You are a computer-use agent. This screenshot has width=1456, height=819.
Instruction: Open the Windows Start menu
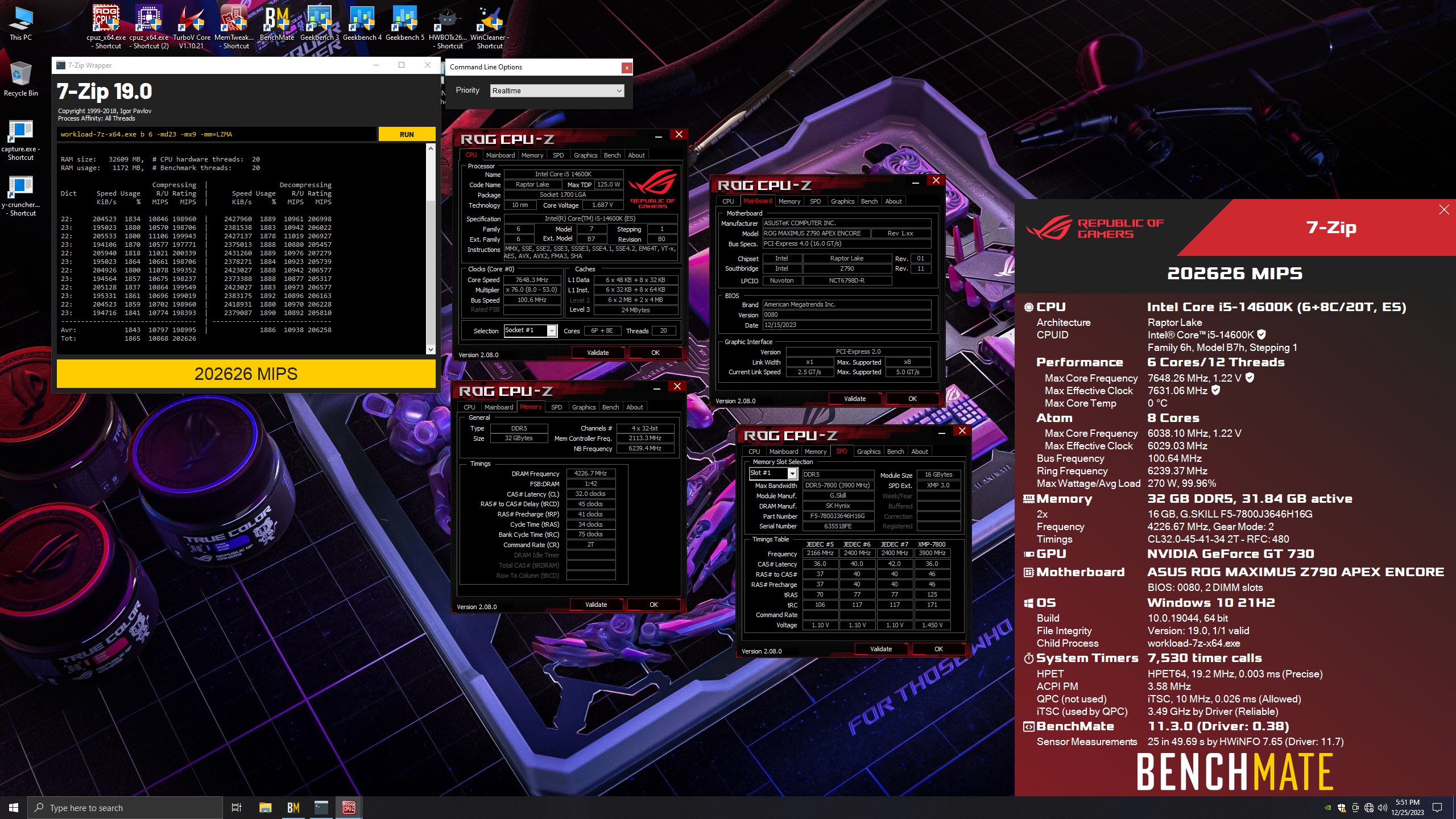tap(14, 808)
